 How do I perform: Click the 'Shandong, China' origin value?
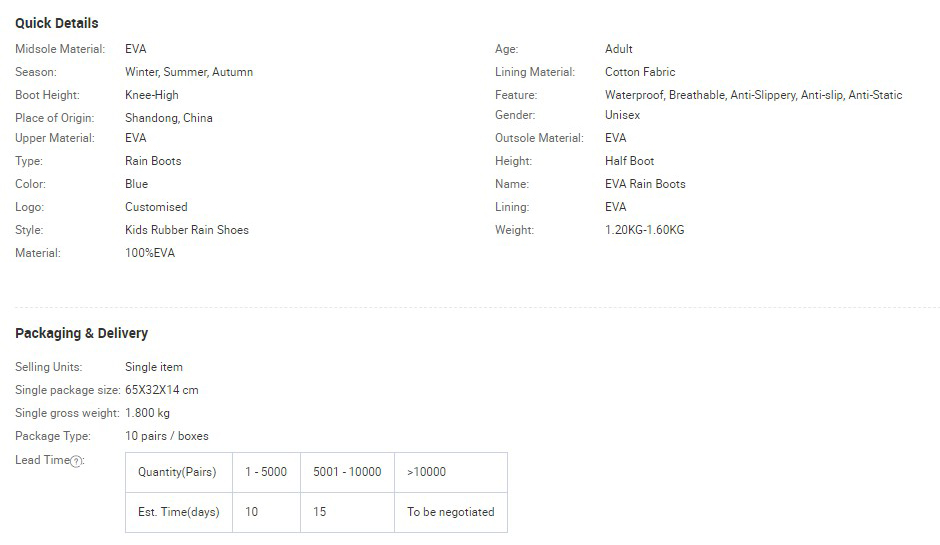pos(168,118)
